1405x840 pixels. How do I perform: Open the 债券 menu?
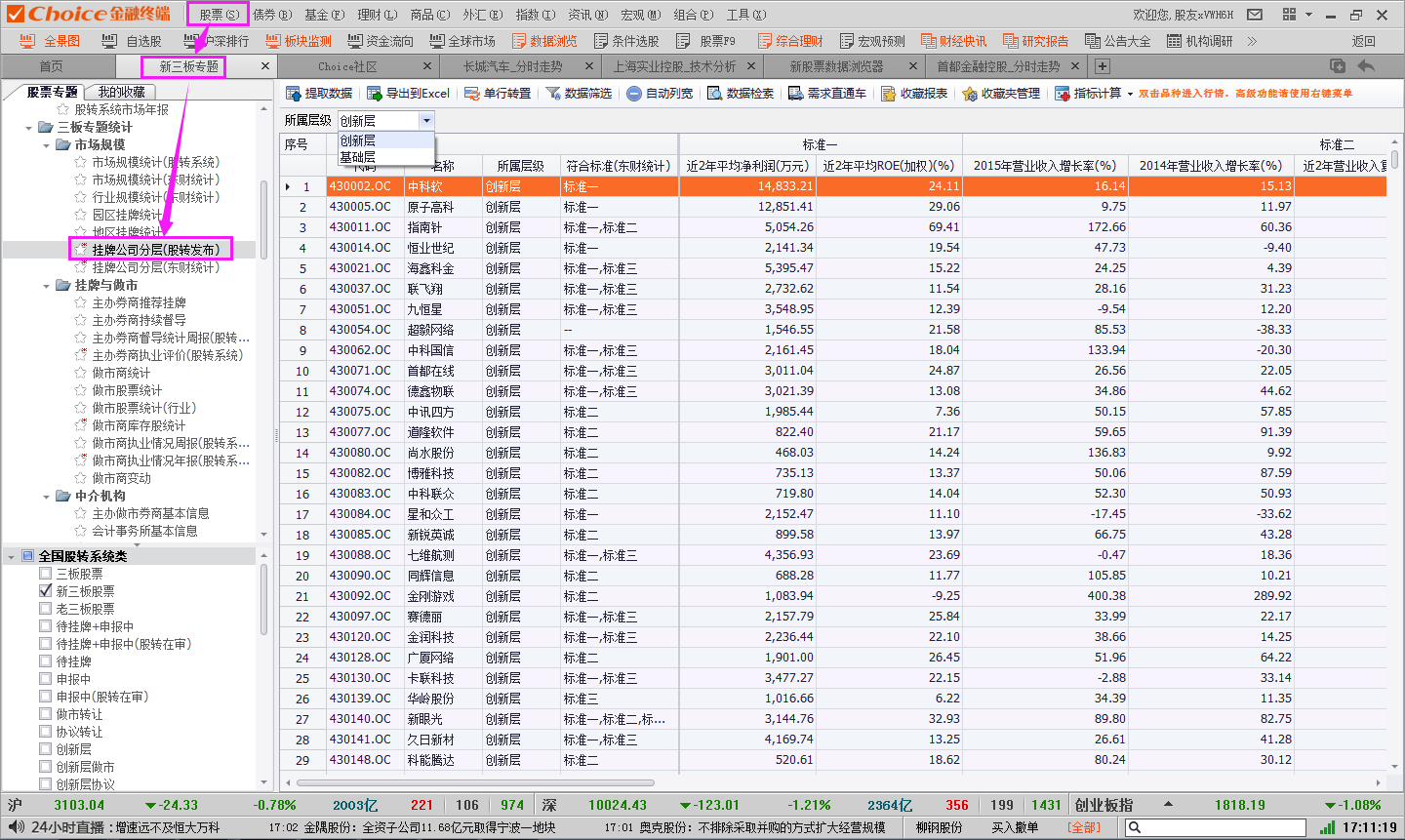(x=271, y=15)
